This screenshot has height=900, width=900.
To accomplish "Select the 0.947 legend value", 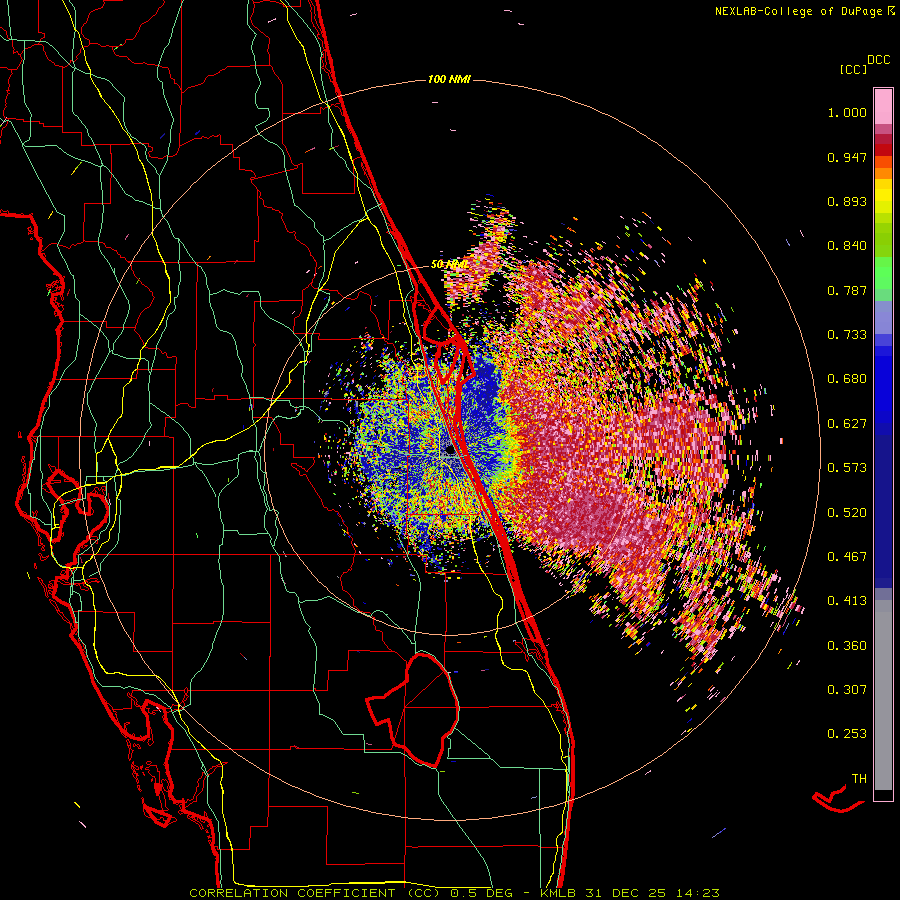I will coord(847,157).
